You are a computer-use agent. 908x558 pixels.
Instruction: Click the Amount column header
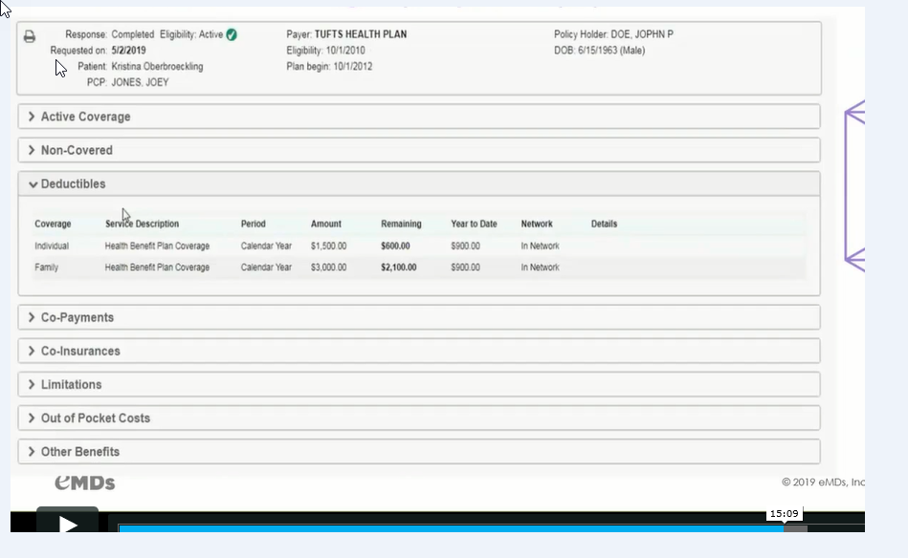[326, 224]
